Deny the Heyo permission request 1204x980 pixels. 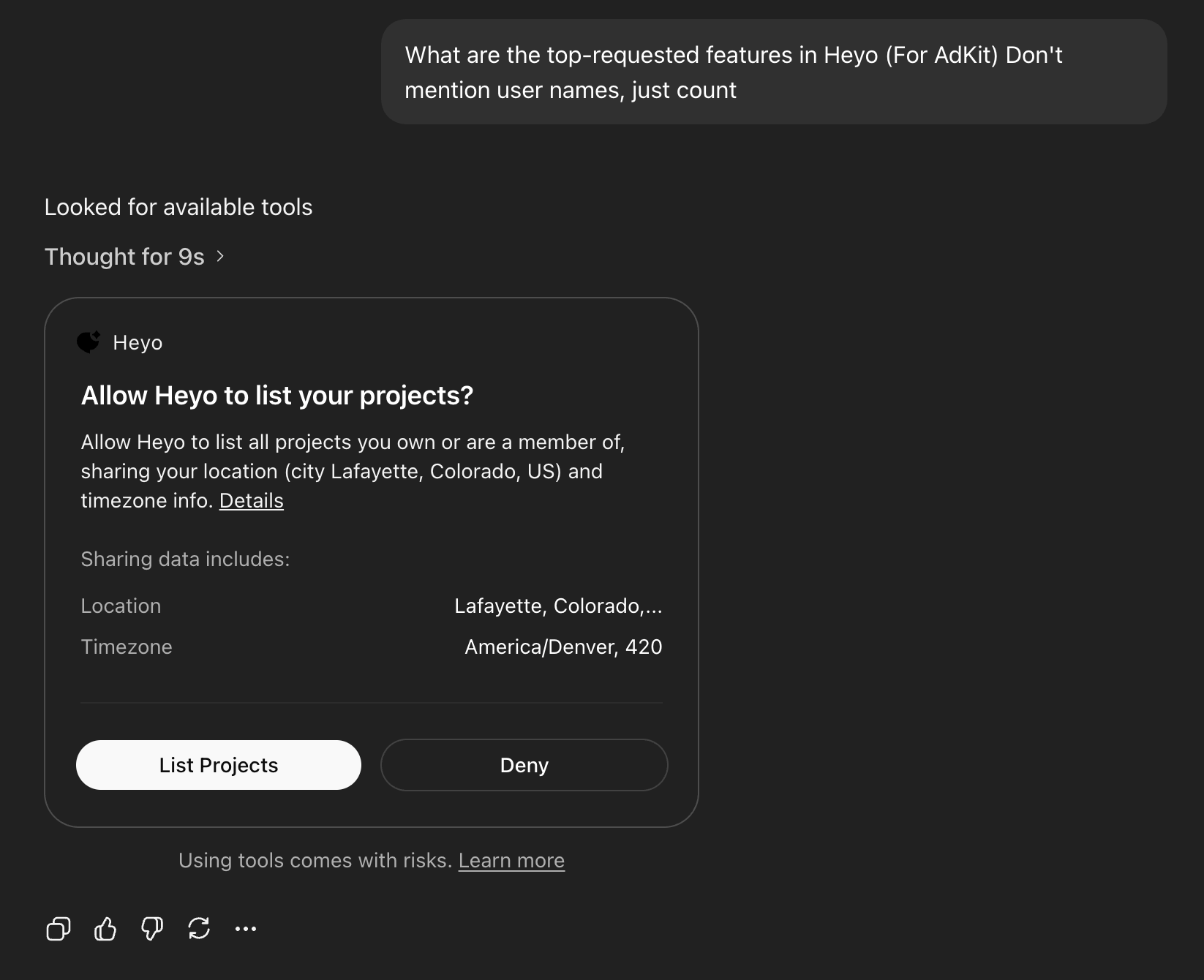pyautogui.click(x=524, y=765)
